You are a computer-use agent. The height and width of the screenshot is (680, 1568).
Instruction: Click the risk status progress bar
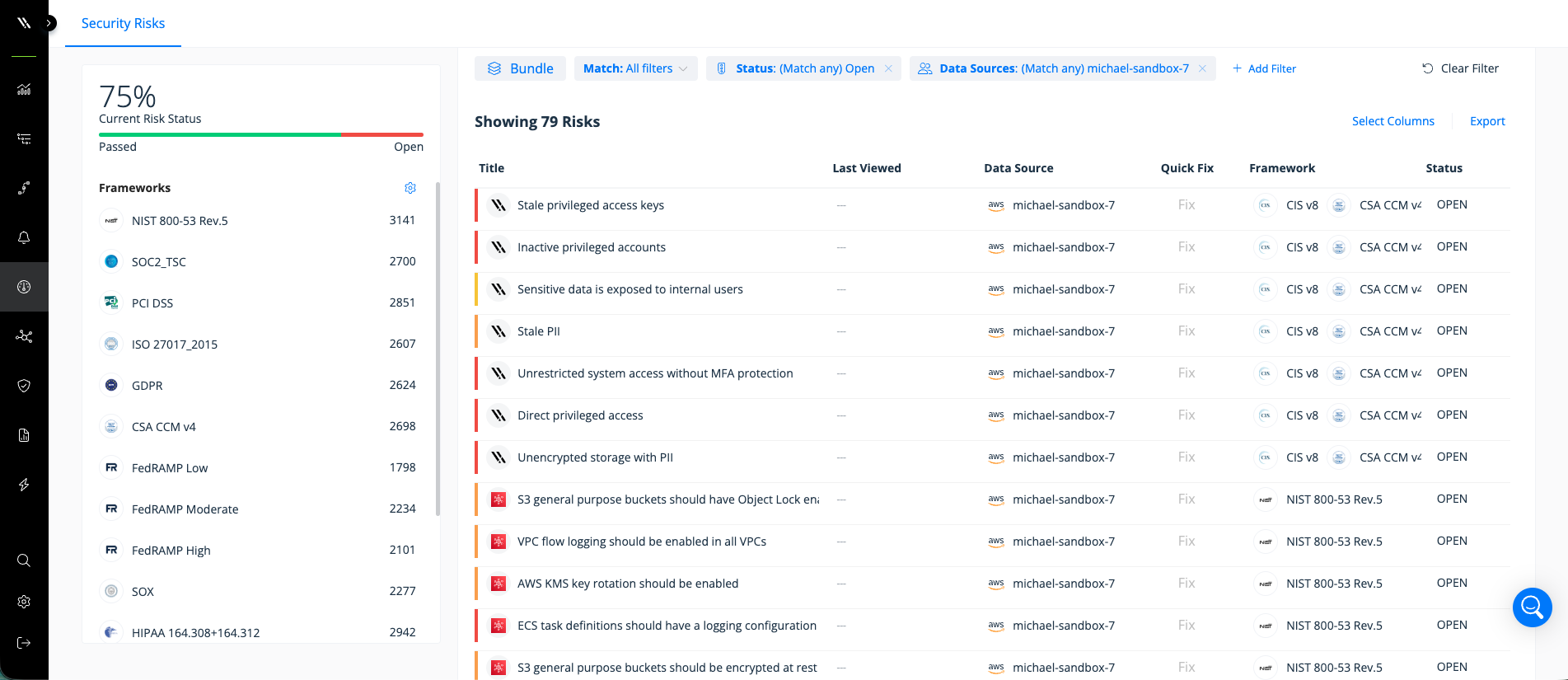[x=261, y=134]
